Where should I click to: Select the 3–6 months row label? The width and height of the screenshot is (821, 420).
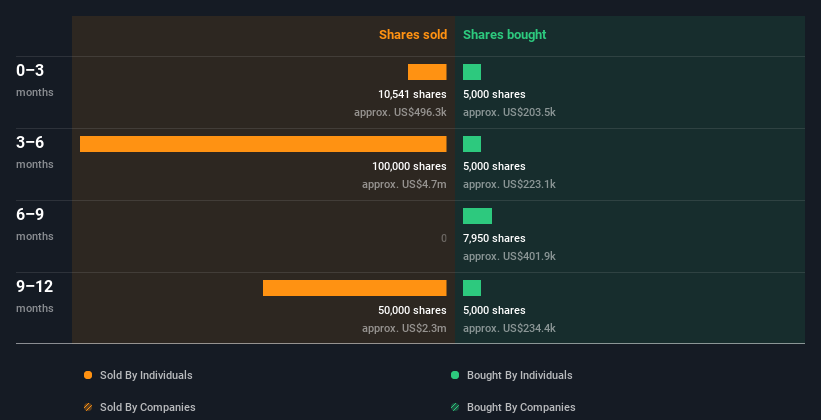[x=35, y=152]
